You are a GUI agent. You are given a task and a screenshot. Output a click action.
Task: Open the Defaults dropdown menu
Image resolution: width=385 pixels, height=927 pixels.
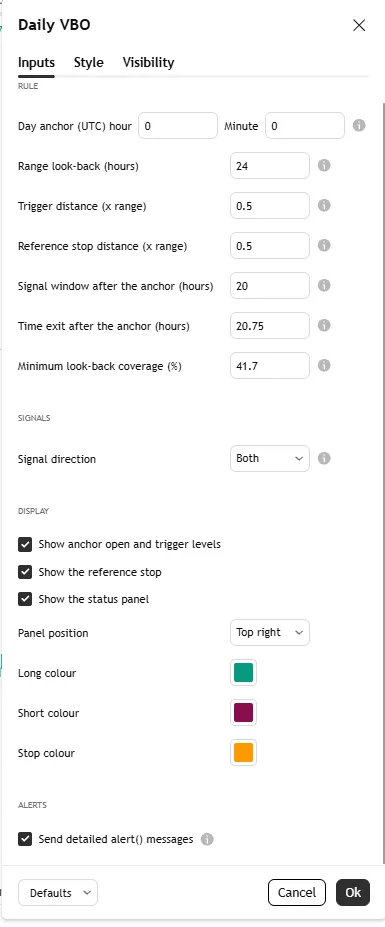coord(58,893)
